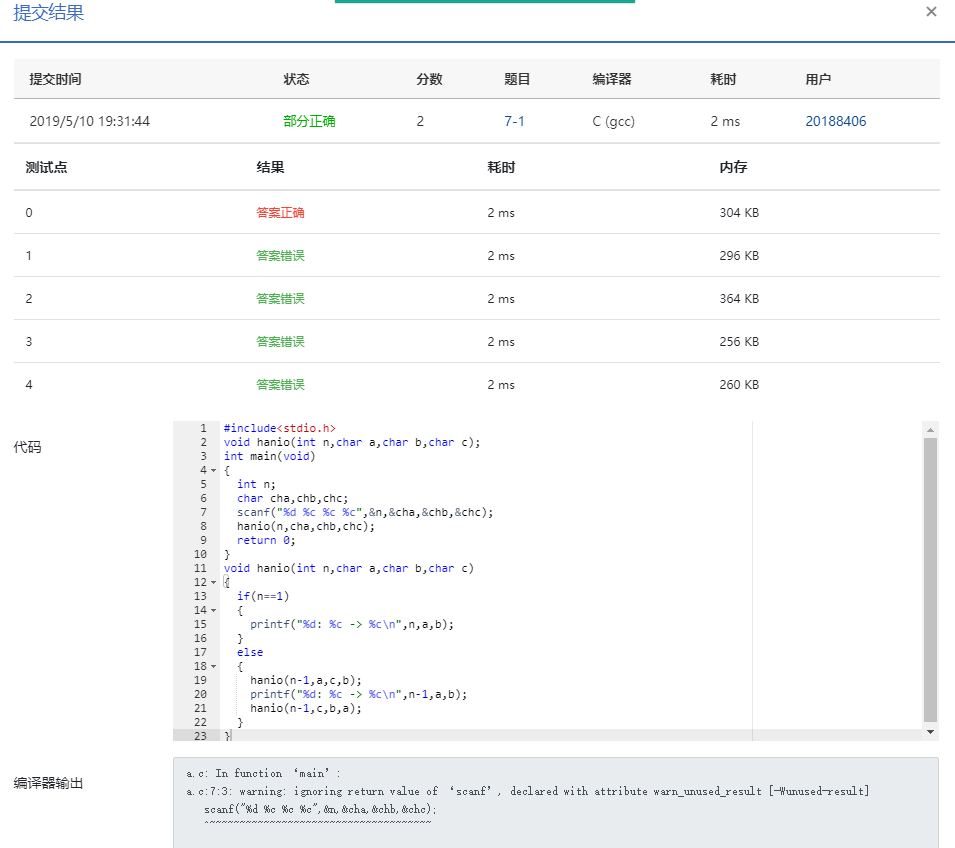Fold the else block at line 18
955x848 pixels.
(214, 666)
